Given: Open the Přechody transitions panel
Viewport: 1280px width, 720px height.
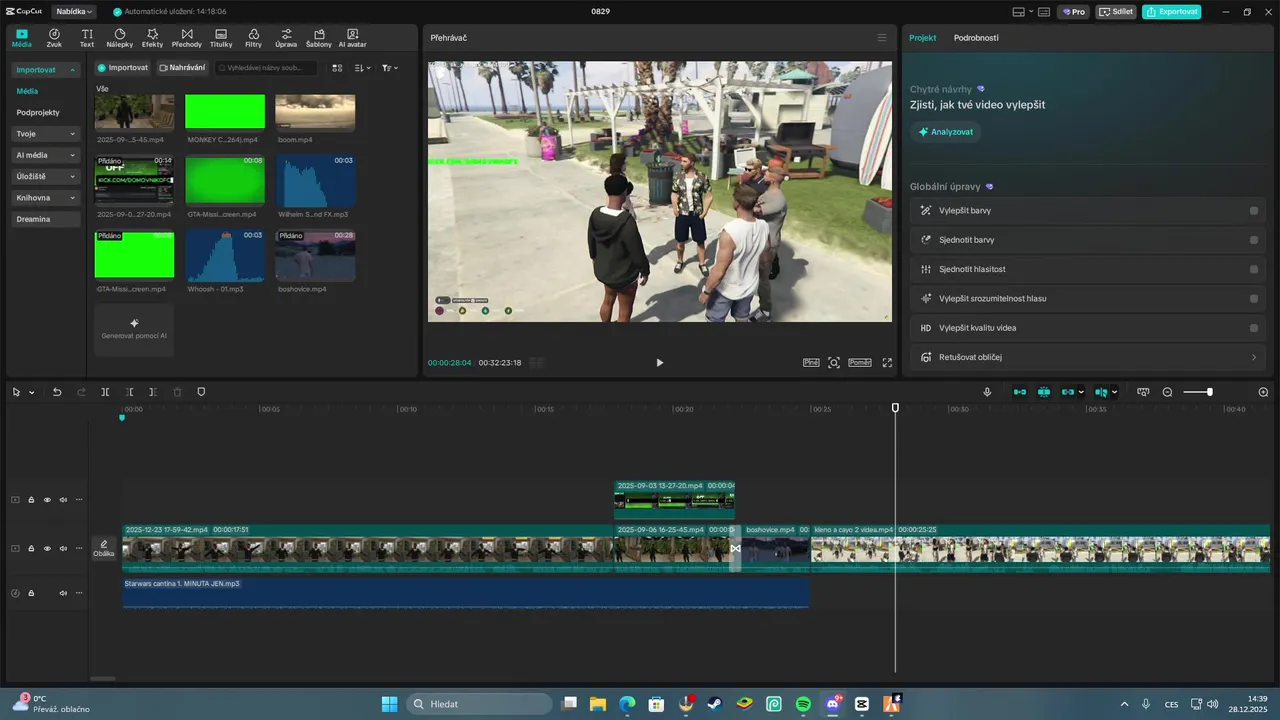Looking at the screenshot, I should tap(187, 38).
